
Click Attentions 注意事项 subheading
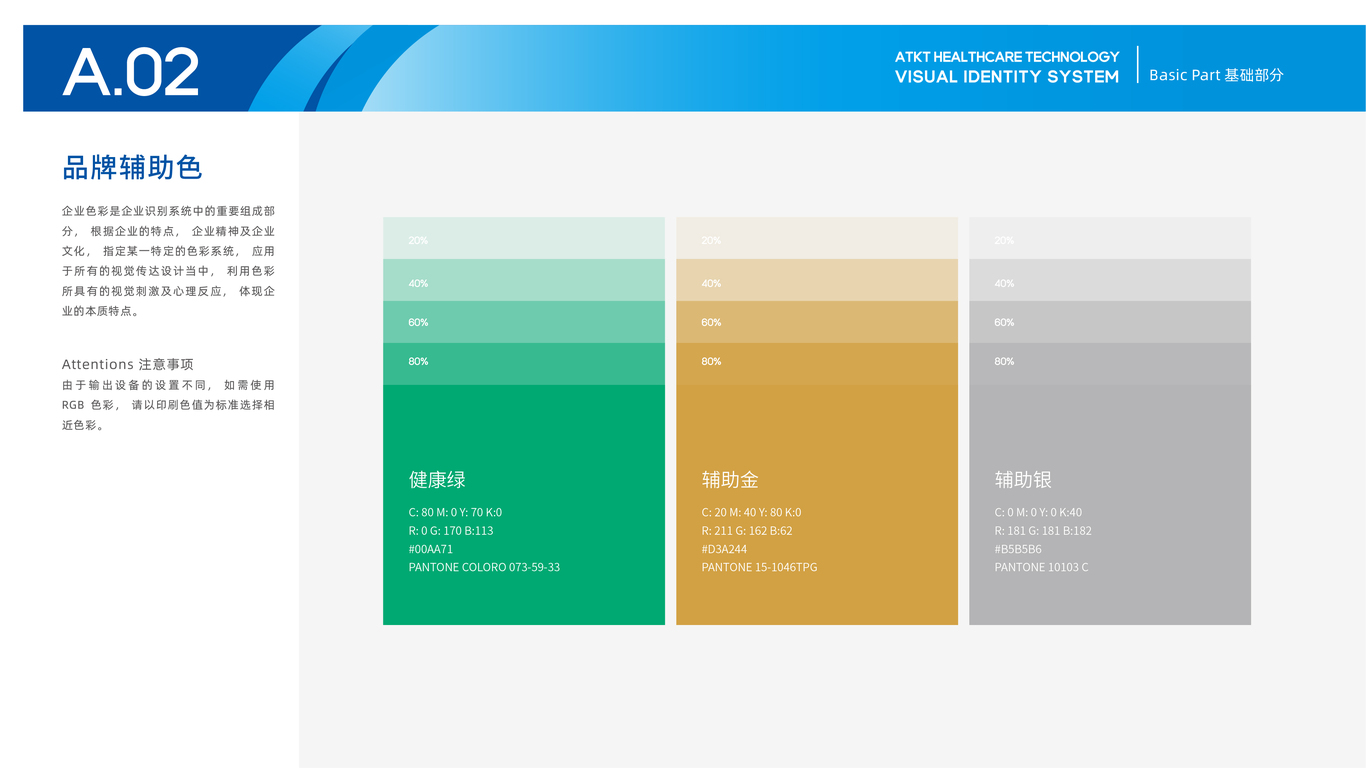(127, 364)
